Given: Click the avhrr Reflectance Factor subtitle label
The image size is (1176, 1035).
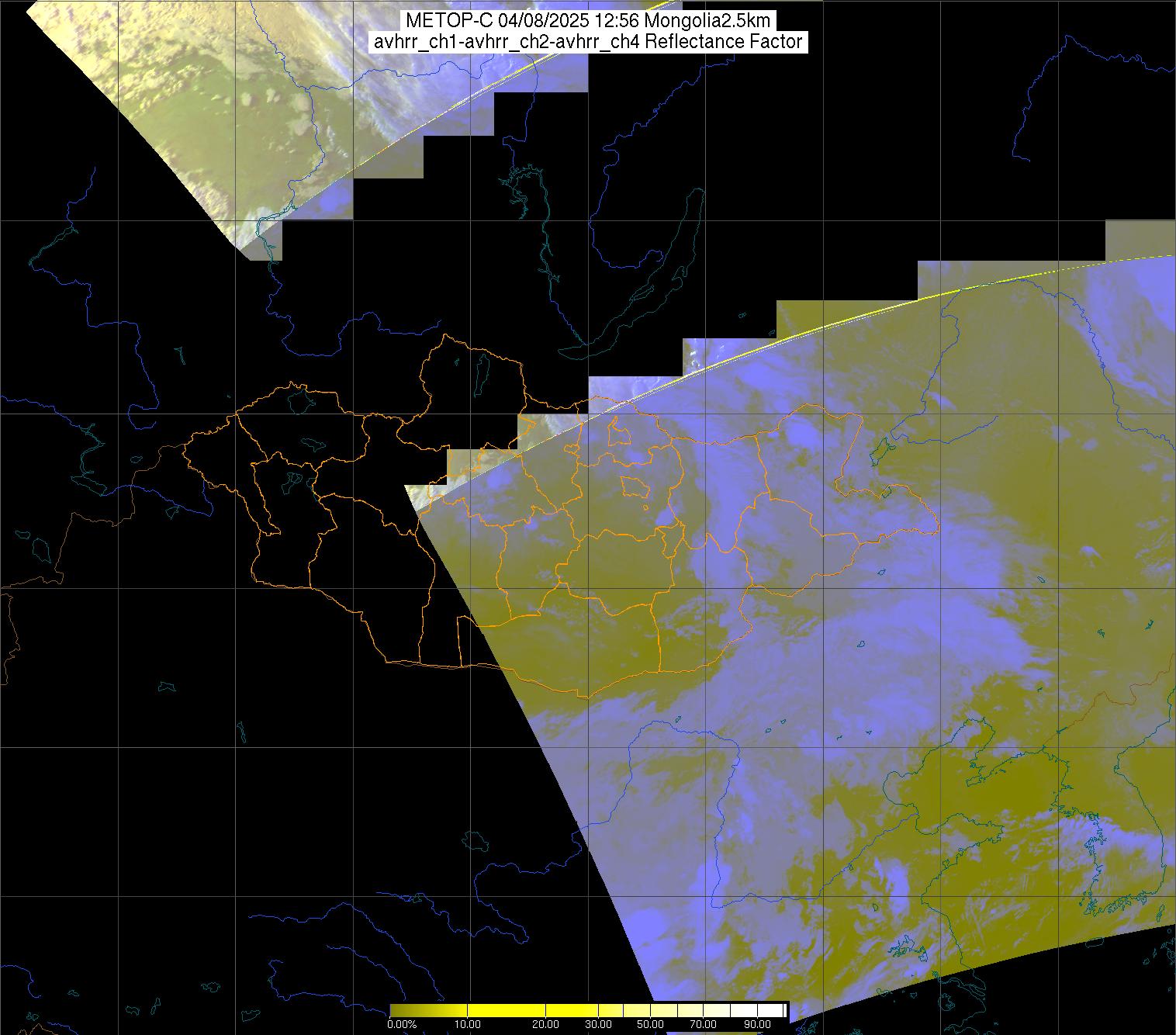Looking at the screenshot, I should tap(587, 42).
